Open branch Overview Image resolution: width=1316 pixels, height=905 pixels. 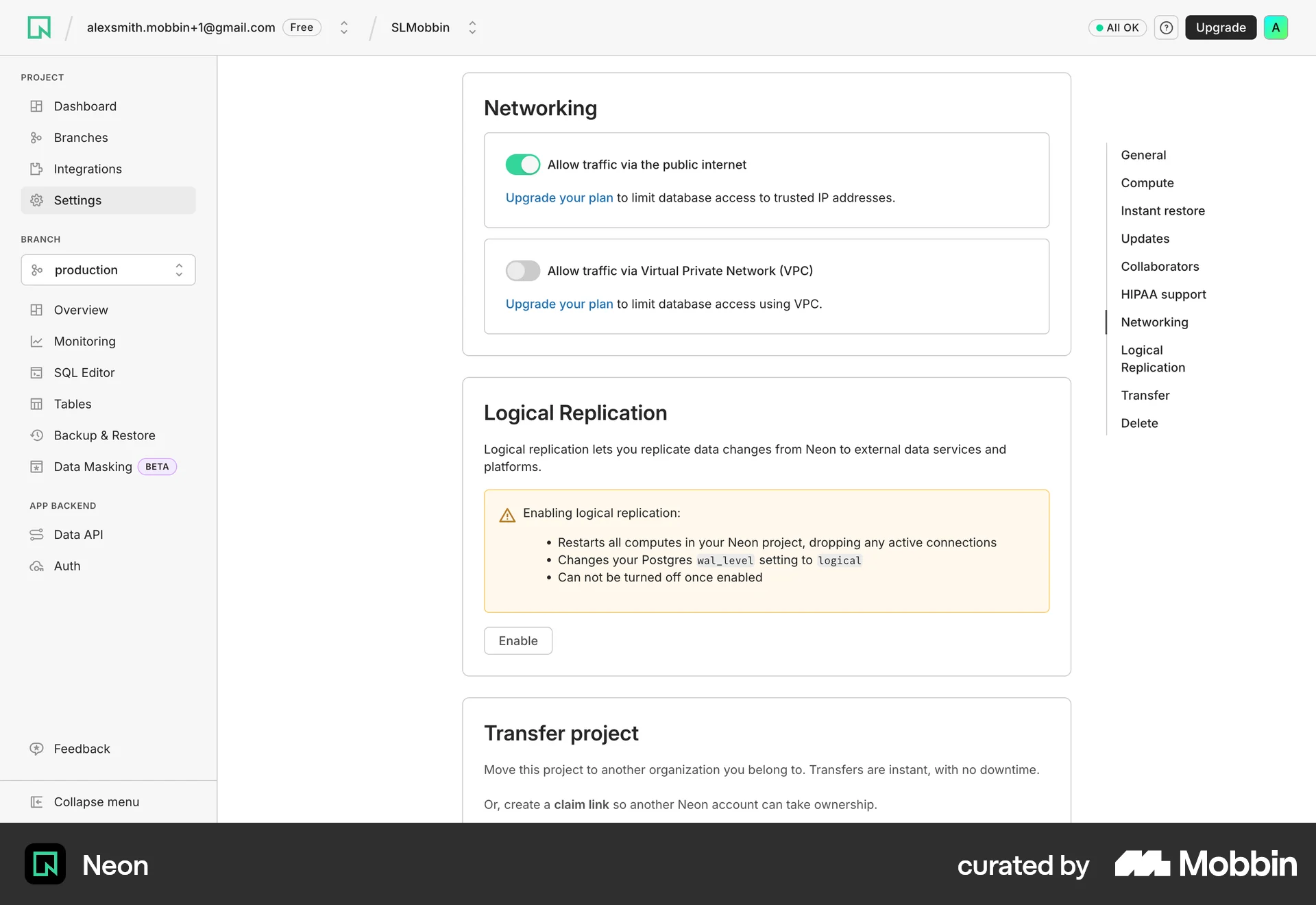[x=108, y=310]
